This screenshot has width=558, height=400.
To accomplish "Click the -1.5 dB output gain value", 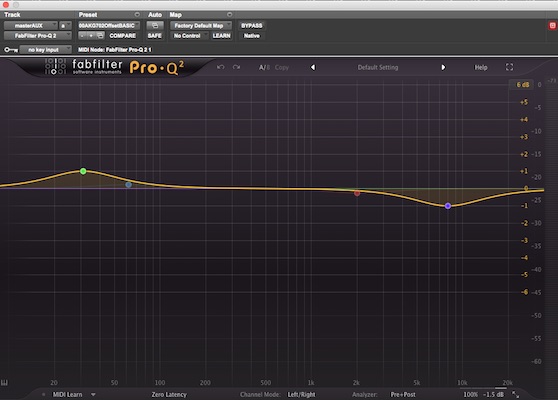I will click(493, 394).
